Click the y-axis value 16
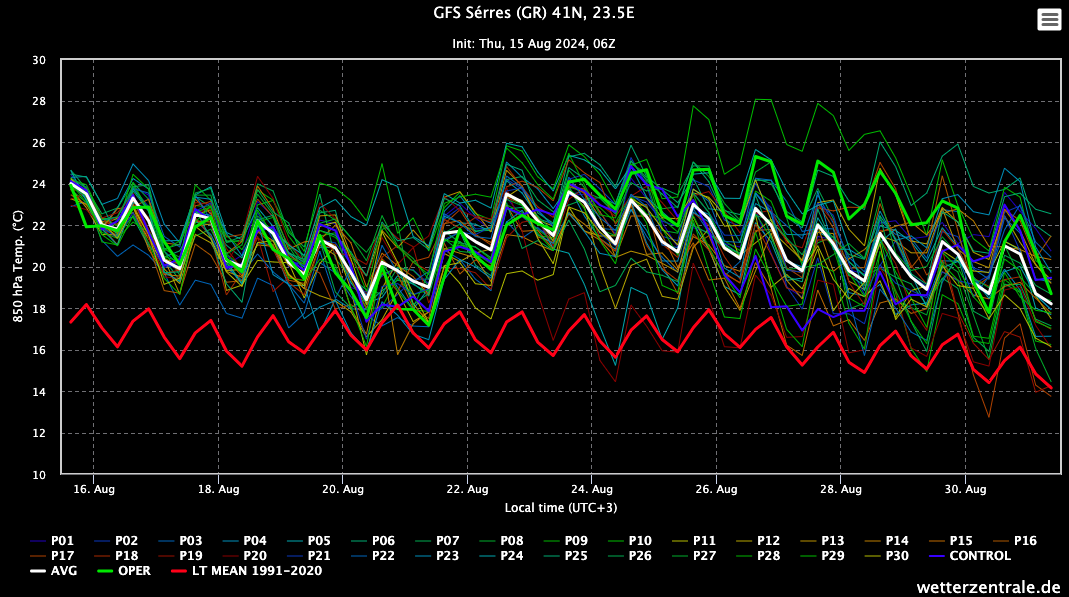Screen dimensions: 1069x597 pyautogui.click(x=39, y=351)
